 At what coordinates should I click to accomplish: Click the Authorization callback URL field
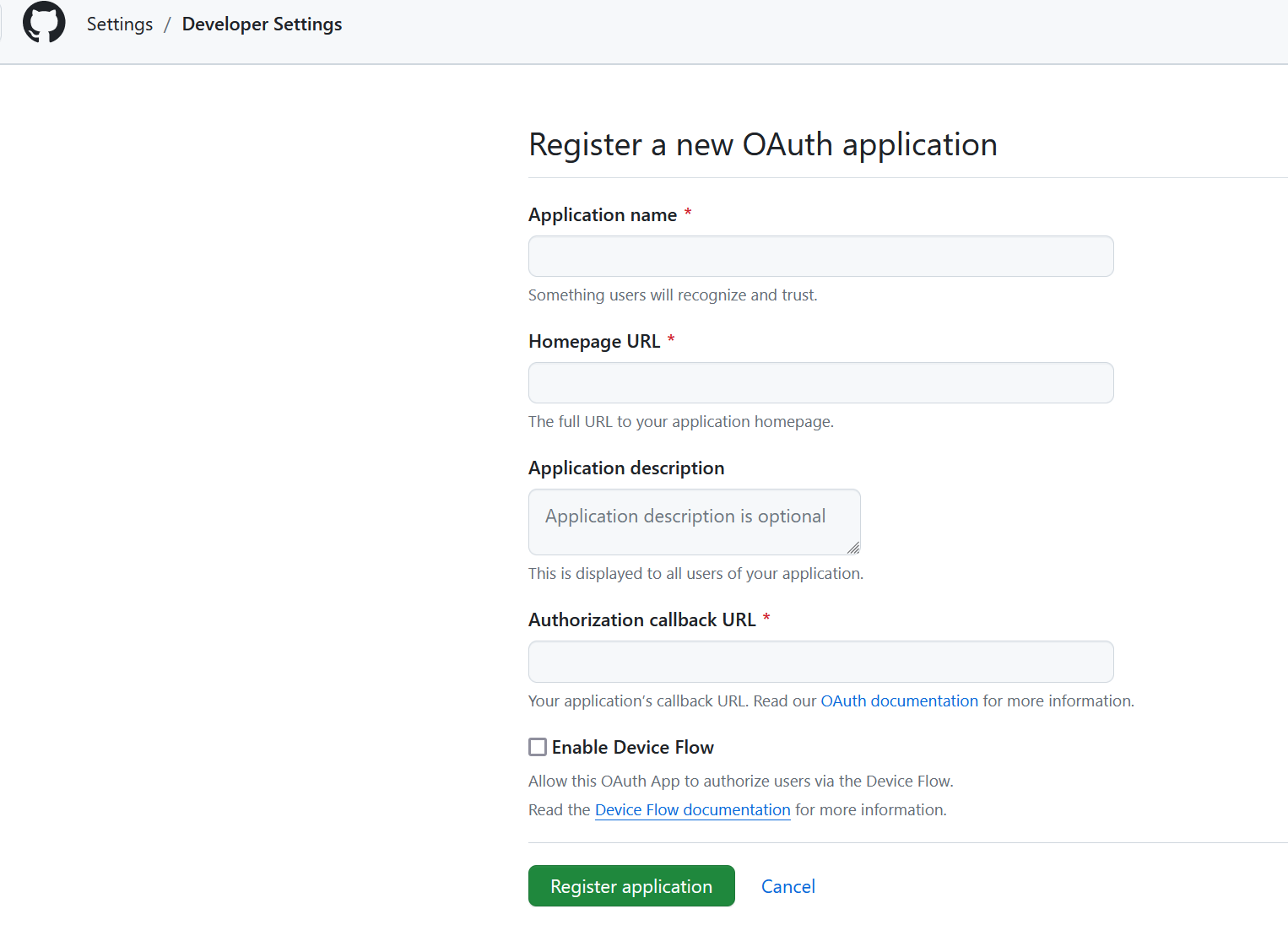point(820,662)
